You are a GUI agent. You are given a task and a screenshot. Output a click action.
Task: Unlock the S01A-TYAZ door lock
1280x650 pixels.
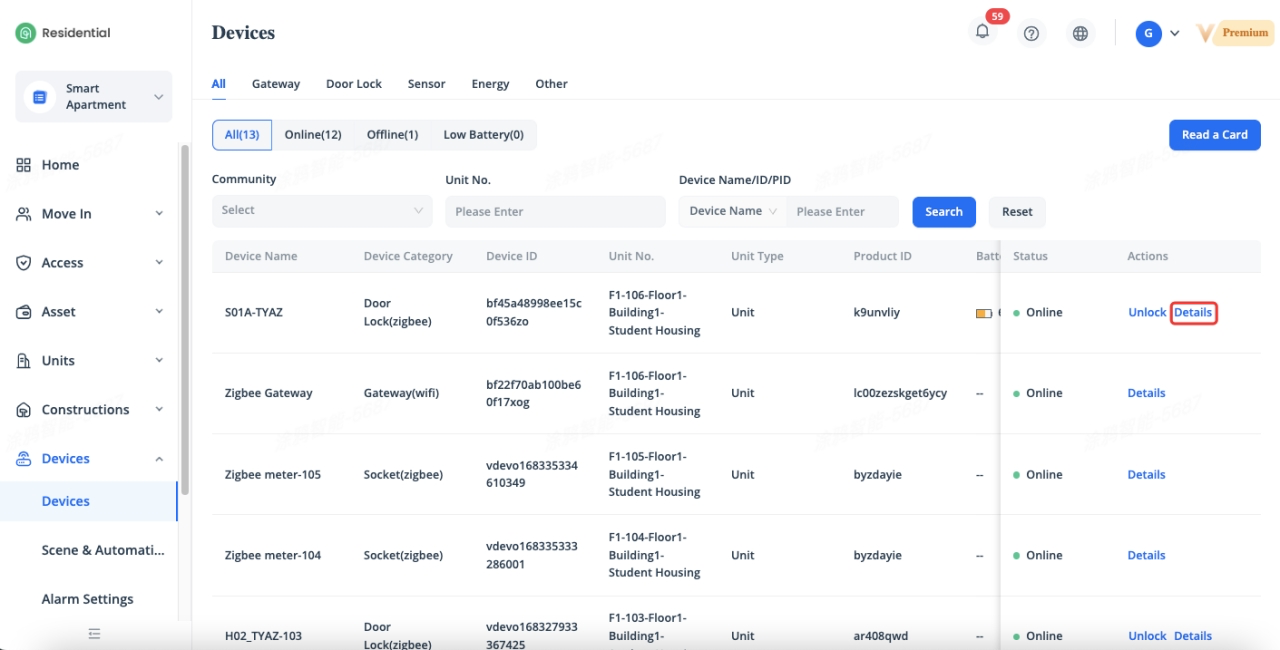[1147, 313]
